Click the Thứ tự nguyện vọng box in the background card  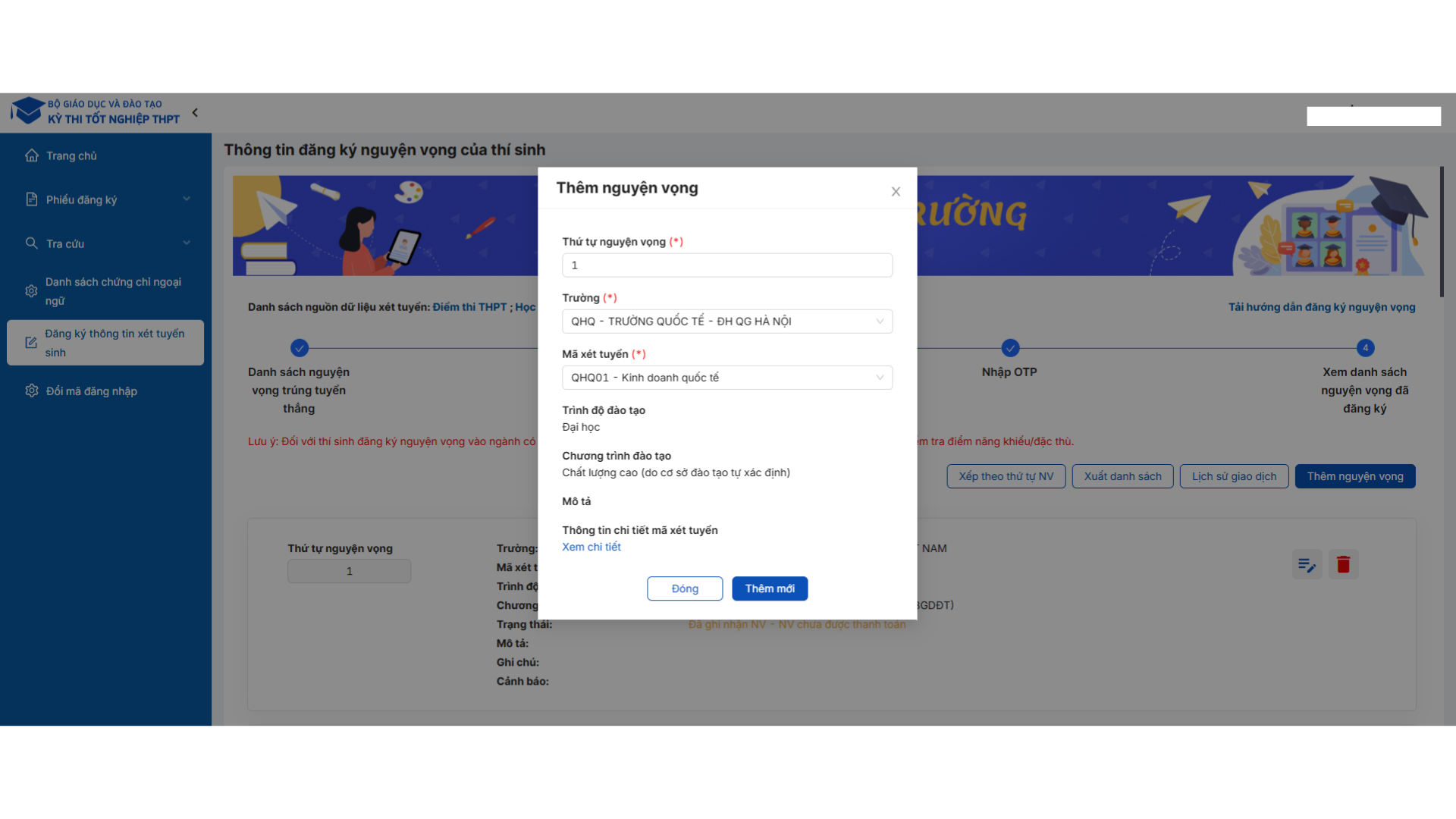click(x=349, y=571)
